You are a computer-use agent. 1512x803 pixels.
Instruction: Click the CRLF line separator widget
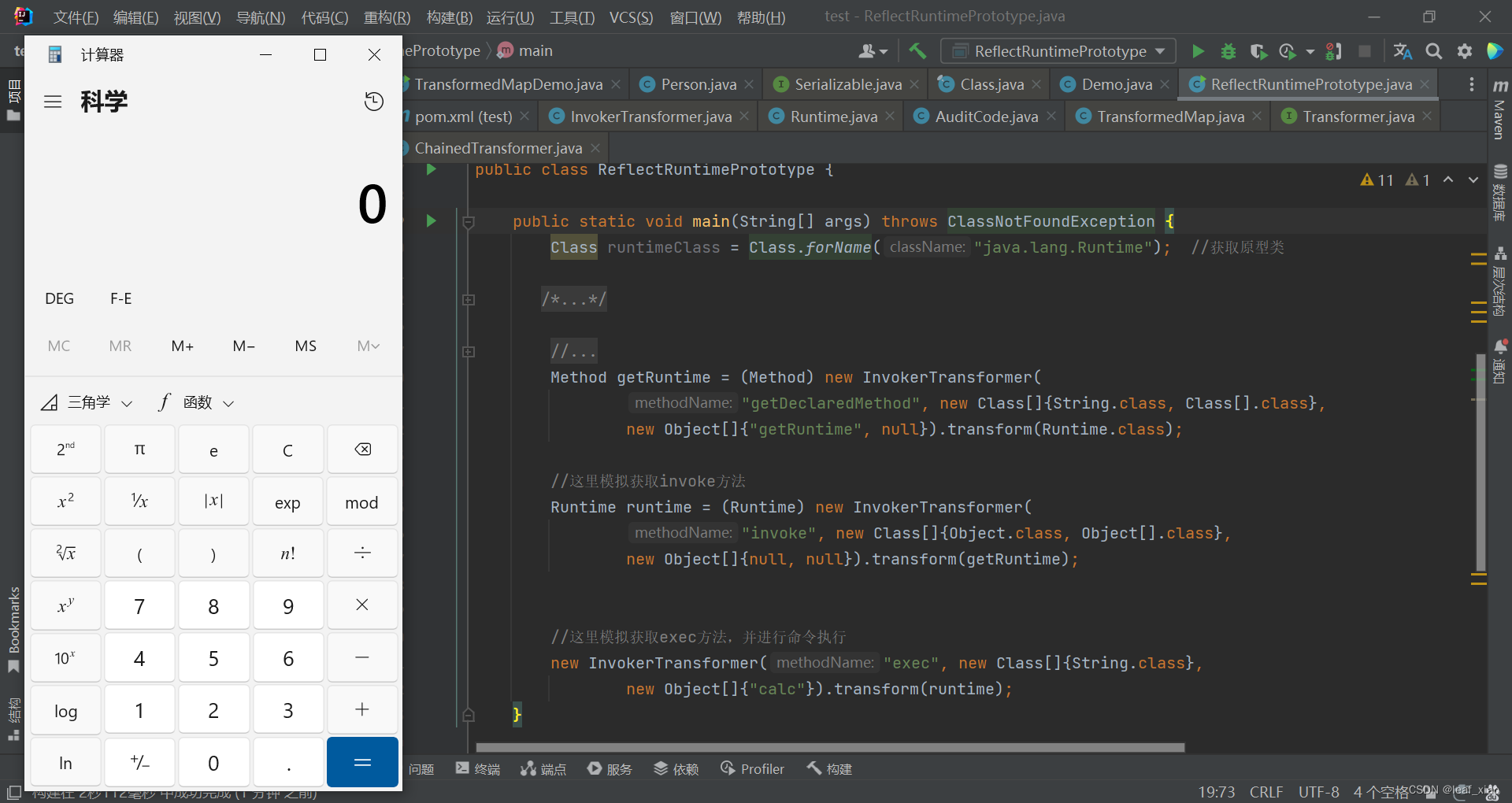(1266, 791)
